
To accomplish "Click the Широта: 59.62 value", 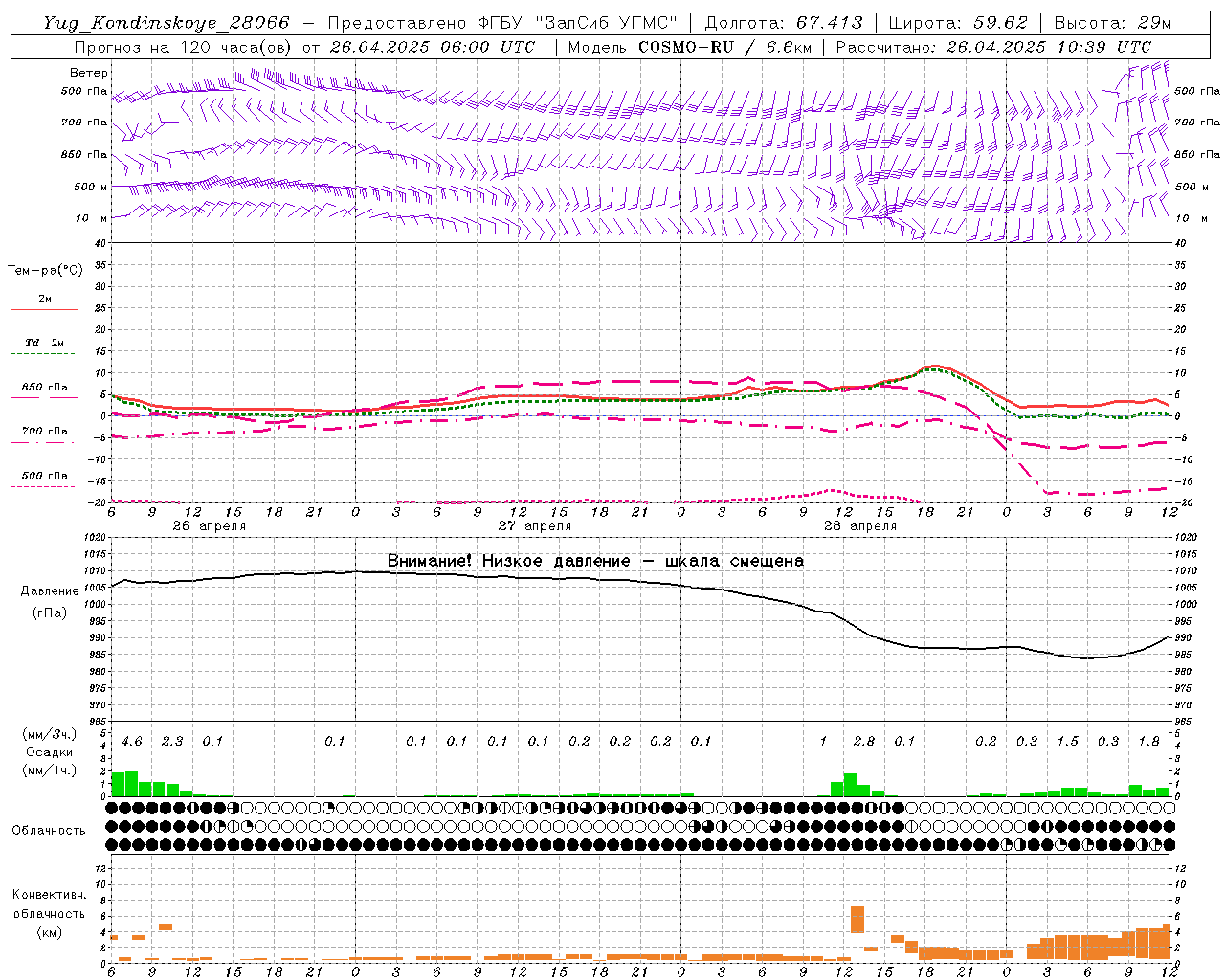I will [x=958, y=23].
